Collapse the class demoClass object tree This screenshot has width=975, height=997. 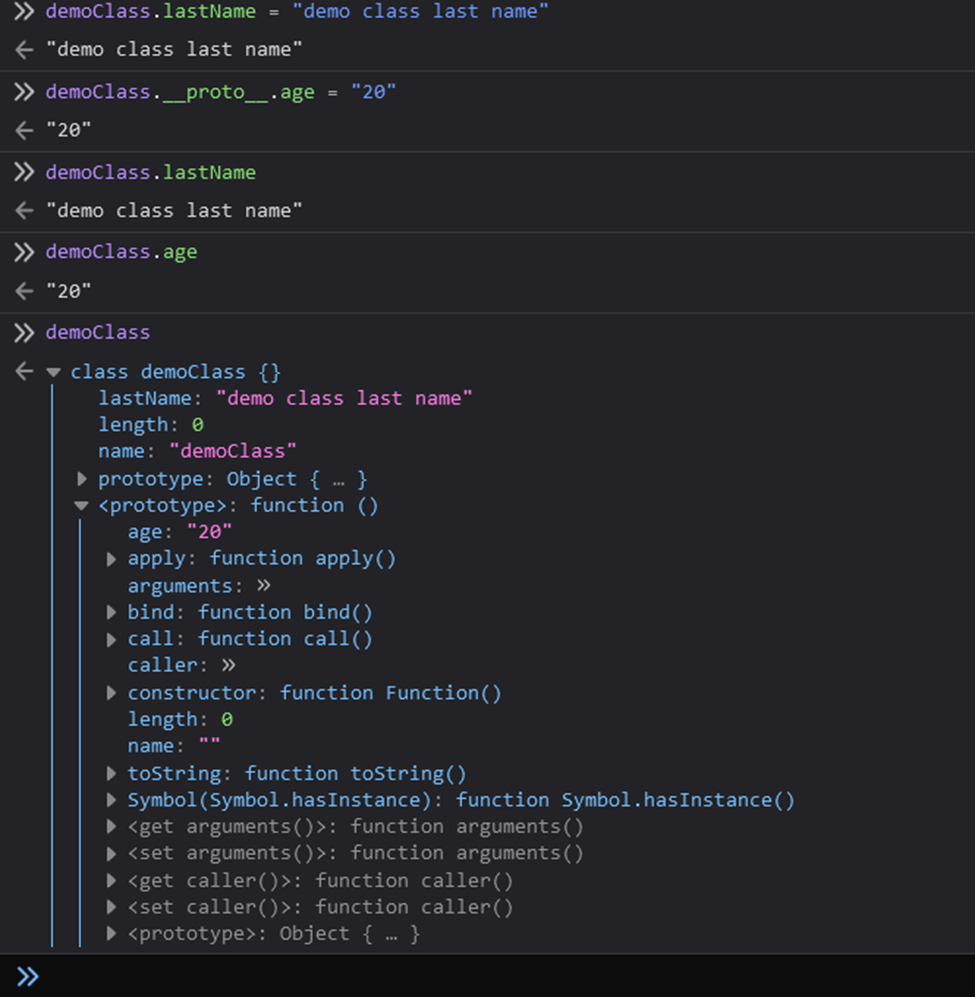54,373
